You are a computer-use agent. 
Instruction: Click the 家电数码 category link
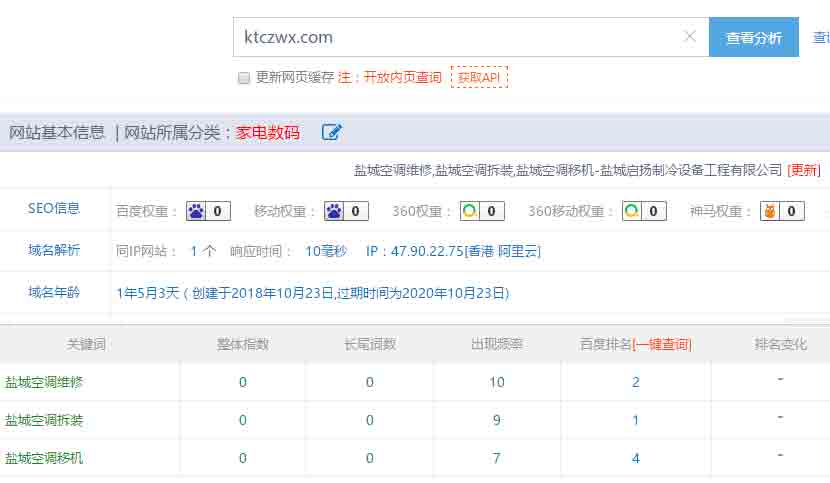tap(267, 132)
